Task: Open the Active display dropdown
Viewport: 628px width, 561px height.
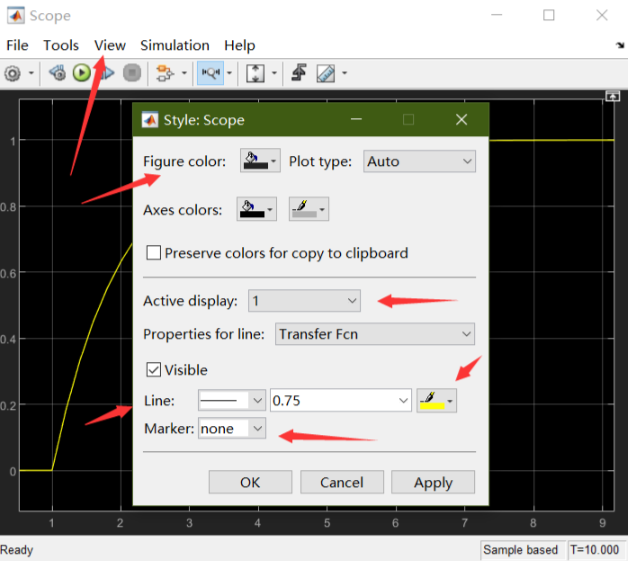Action: click(304, 301)
